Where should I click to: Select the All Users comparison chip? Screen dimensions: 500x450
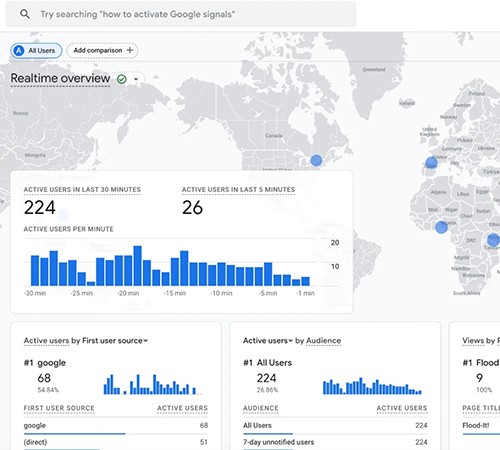click(x=36, y=51)
